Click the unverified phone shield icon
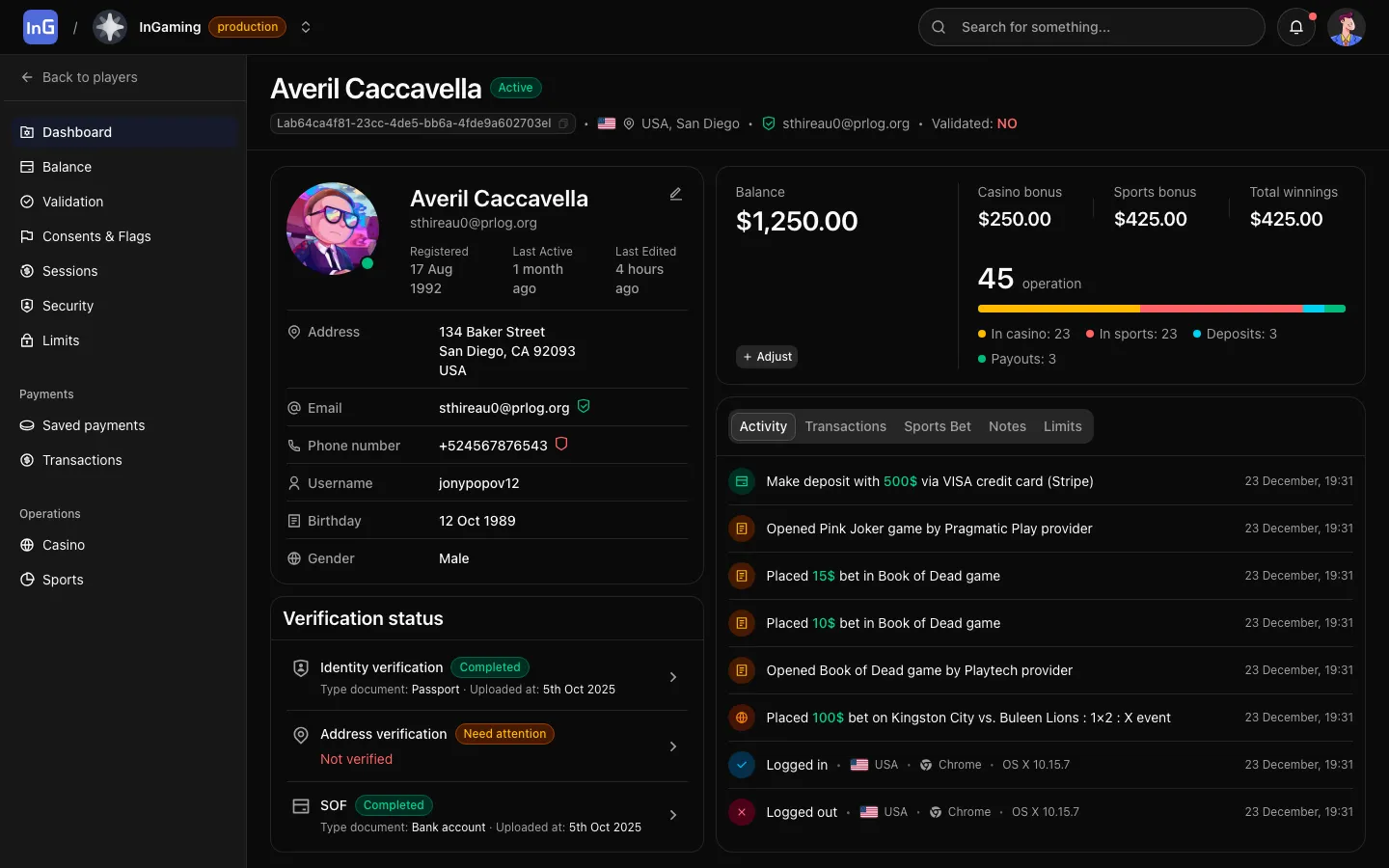The height and width of the screenshot is (868, 1389). coord(561,445)
